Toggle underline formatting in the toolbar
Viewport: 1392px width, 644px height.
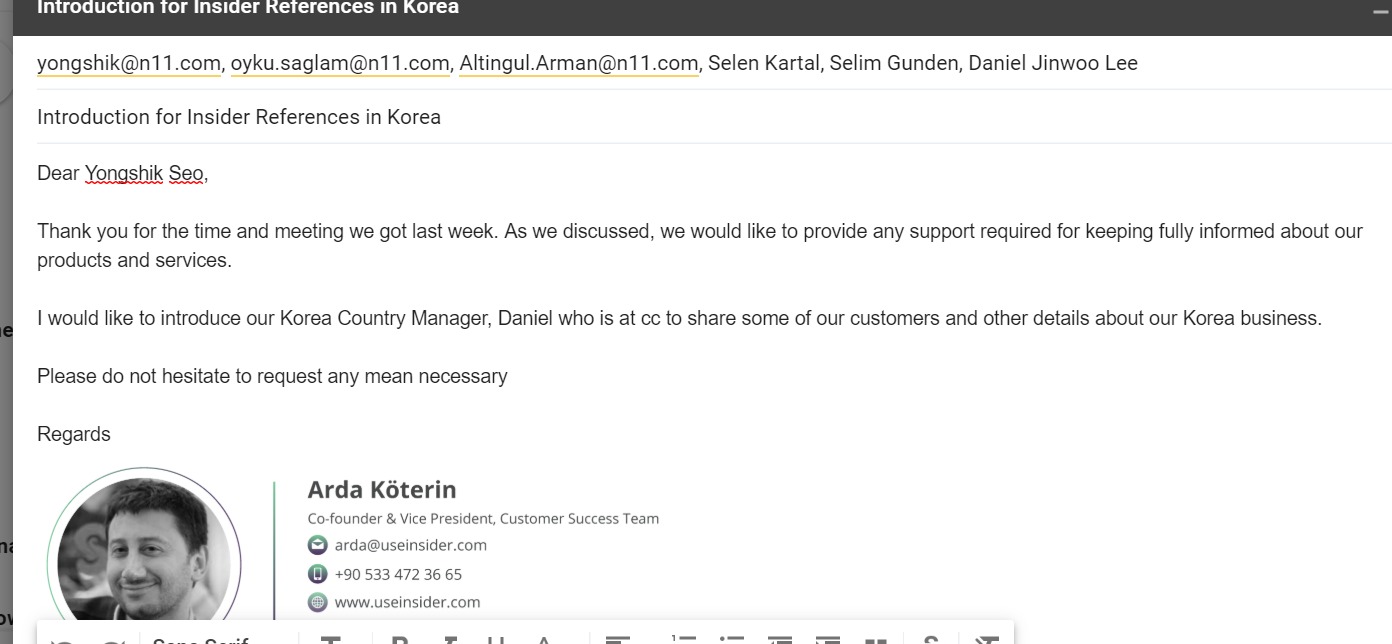[496, 640]
